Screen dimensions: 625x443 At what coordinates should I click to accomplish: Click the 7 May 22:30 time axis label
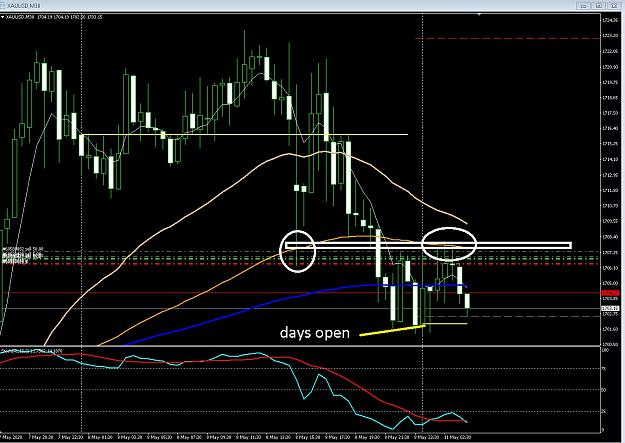tap(69, 437)
